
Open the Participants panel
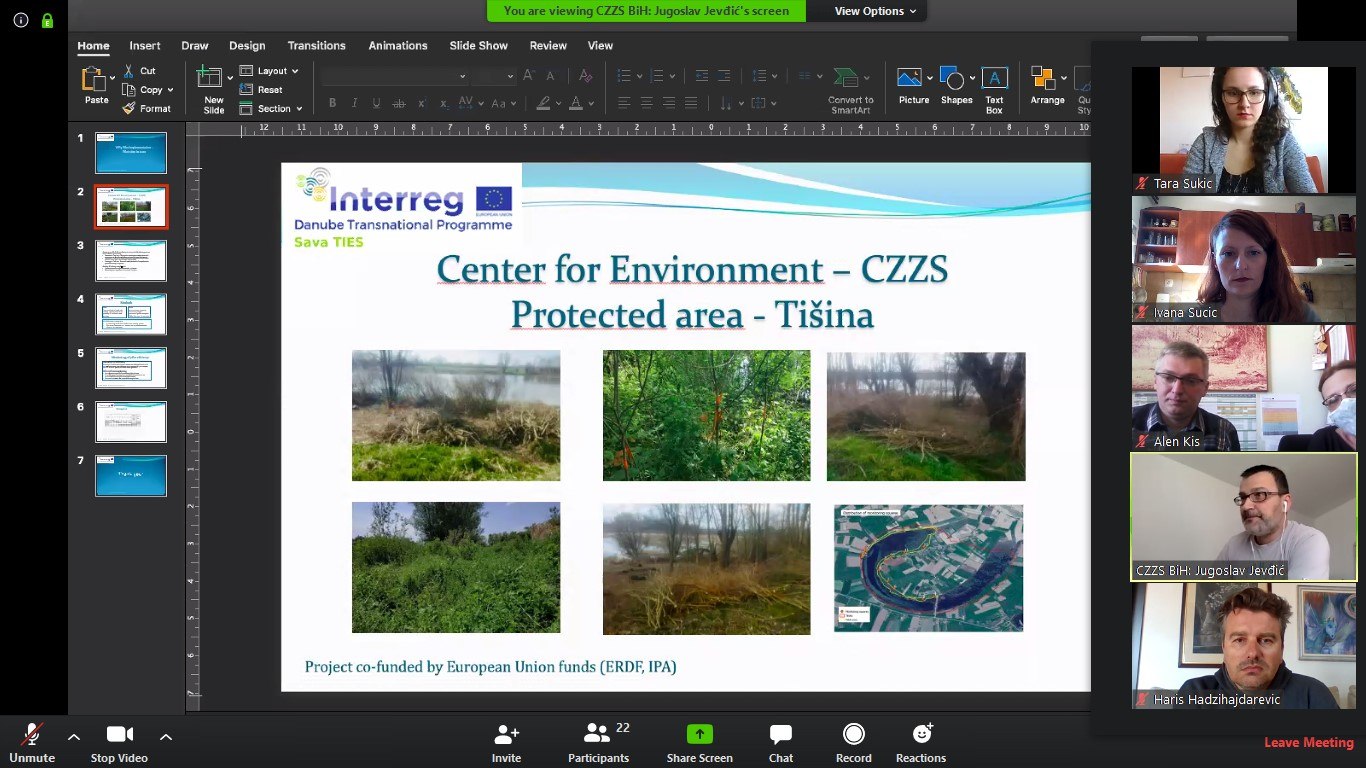tap(597, 735)
